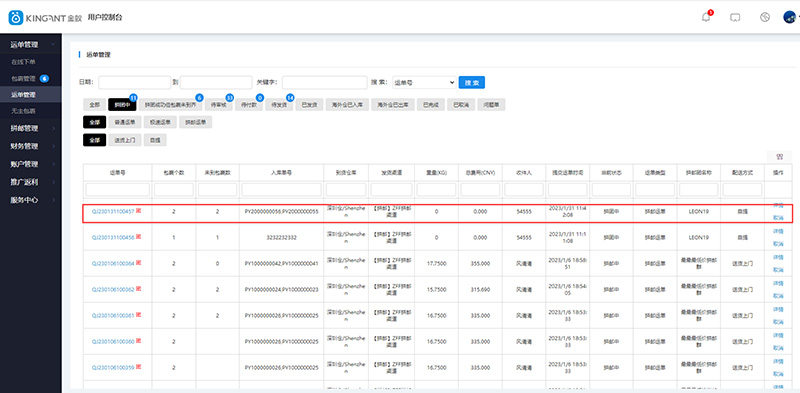Select the 拼团中 status tab
The height and width of the screenshot is (393, 800).
[122, 105]
